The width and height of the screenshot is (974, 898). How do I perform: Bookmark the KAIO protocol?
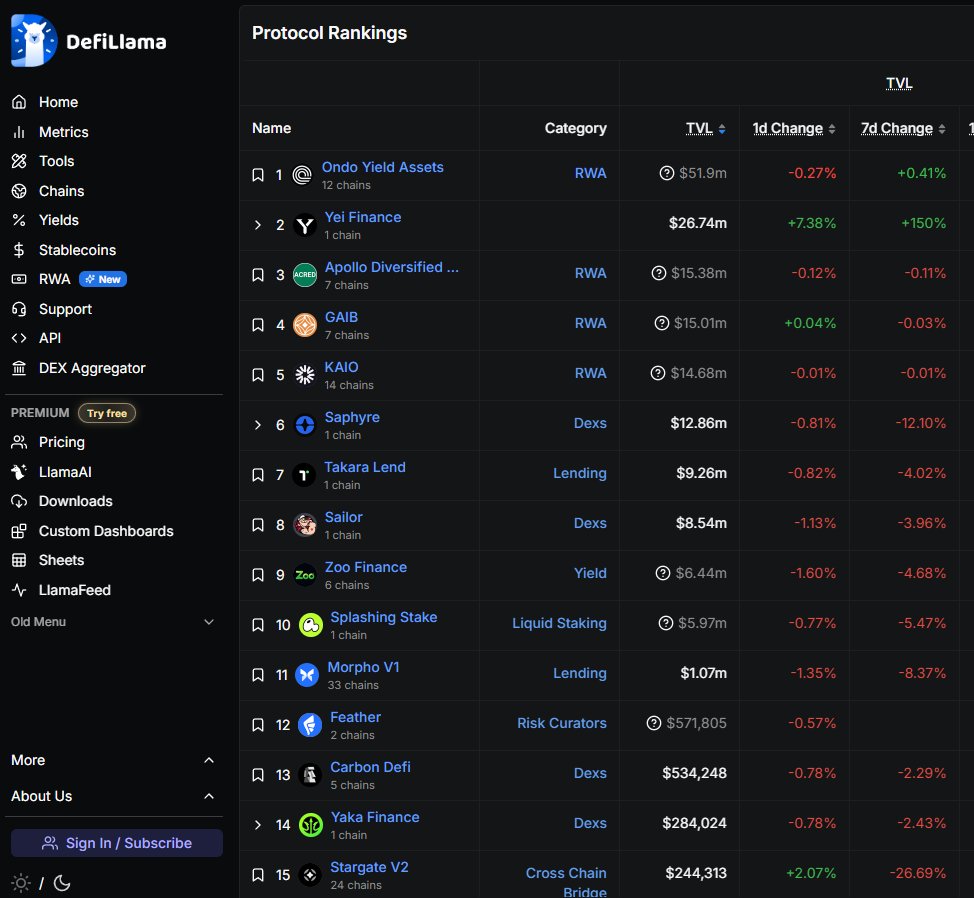click(258, 374)
